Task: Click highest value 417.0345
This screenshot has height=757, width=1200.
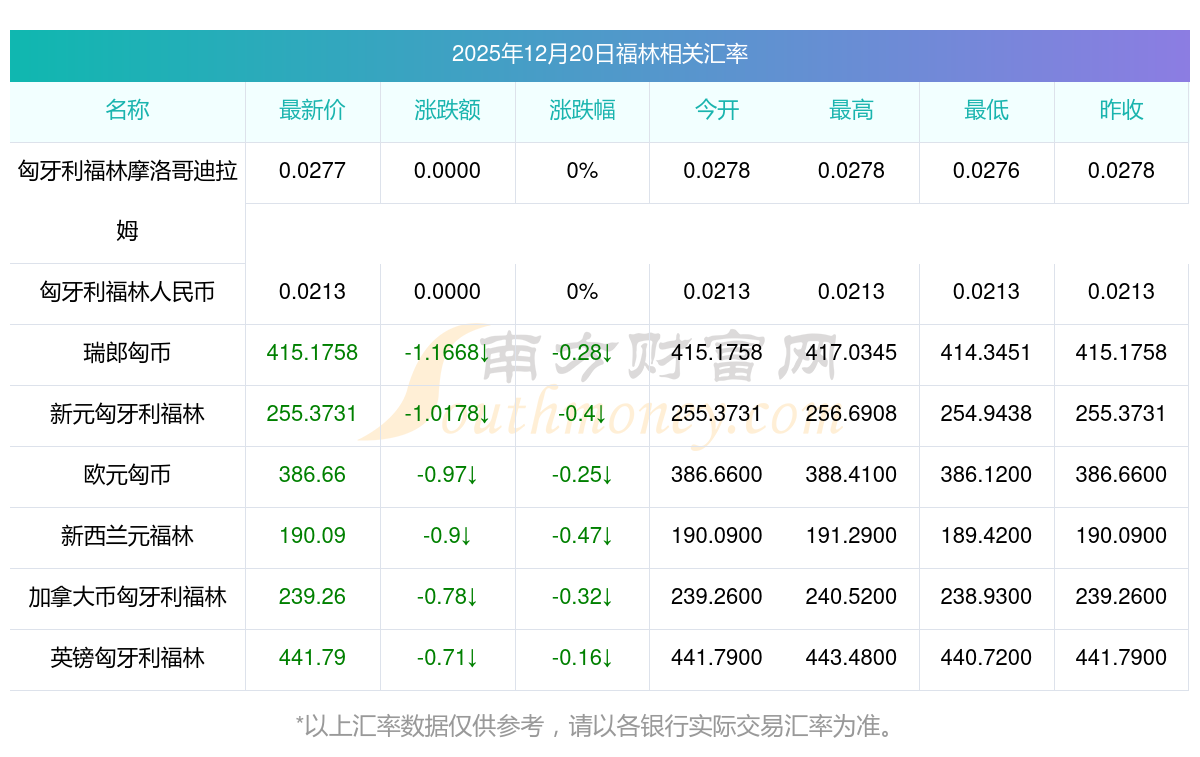Action: 852,353
